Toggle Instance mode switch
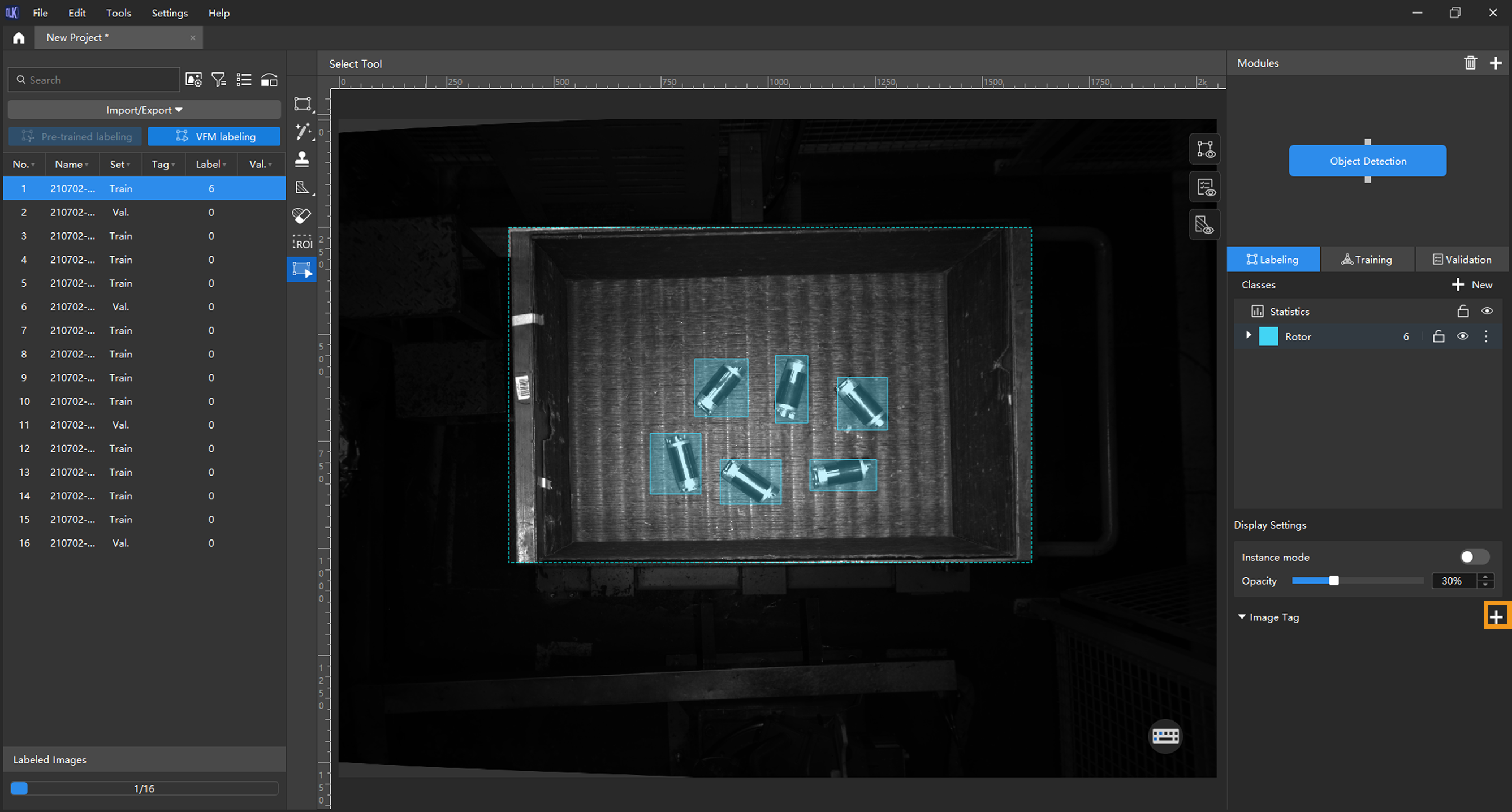The image size is (1512, 812). (x=1473, y=556)
